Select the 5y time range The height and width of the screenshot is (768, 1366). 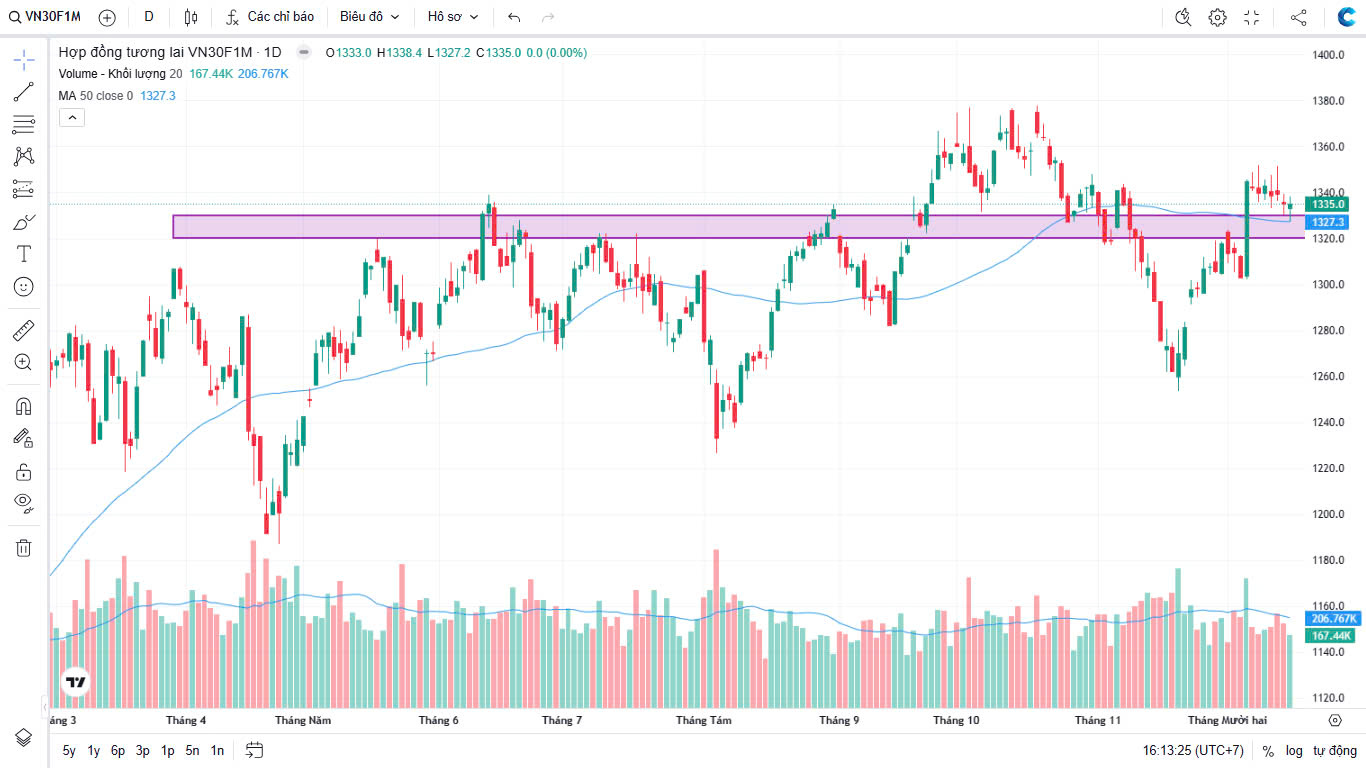[x=69, y=750]
